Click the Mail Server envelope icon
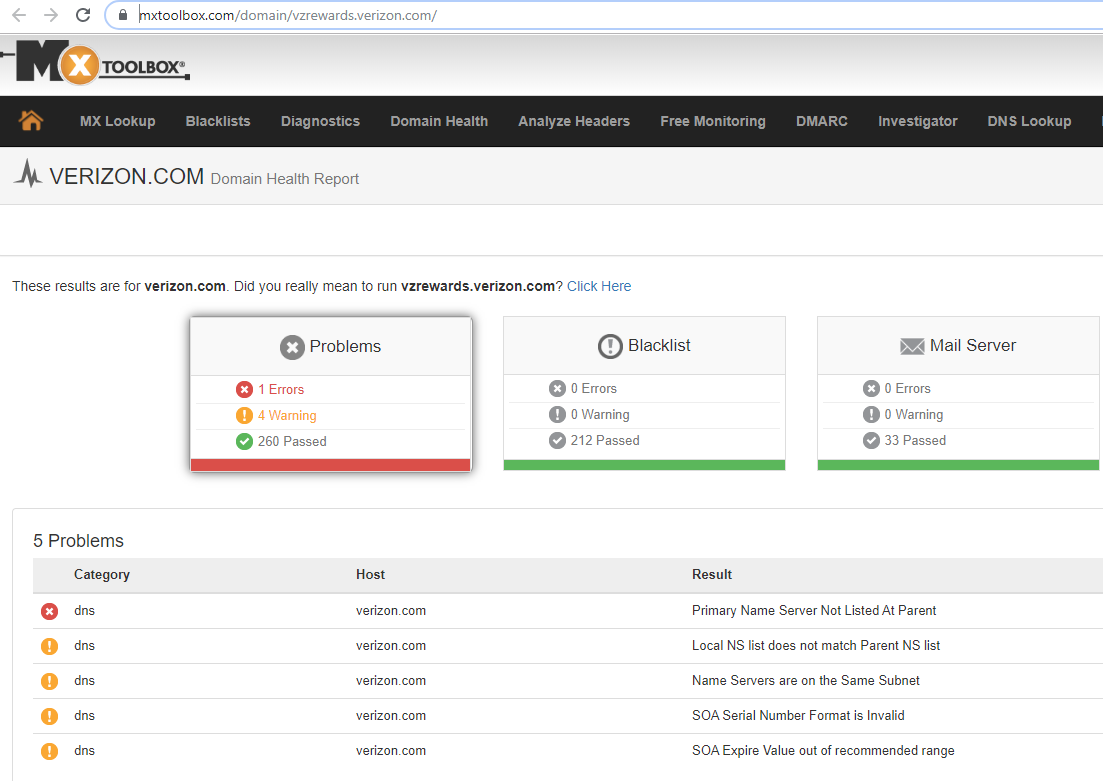Image resolution: width=1103 pixels, height=781 pixels. 912,346
